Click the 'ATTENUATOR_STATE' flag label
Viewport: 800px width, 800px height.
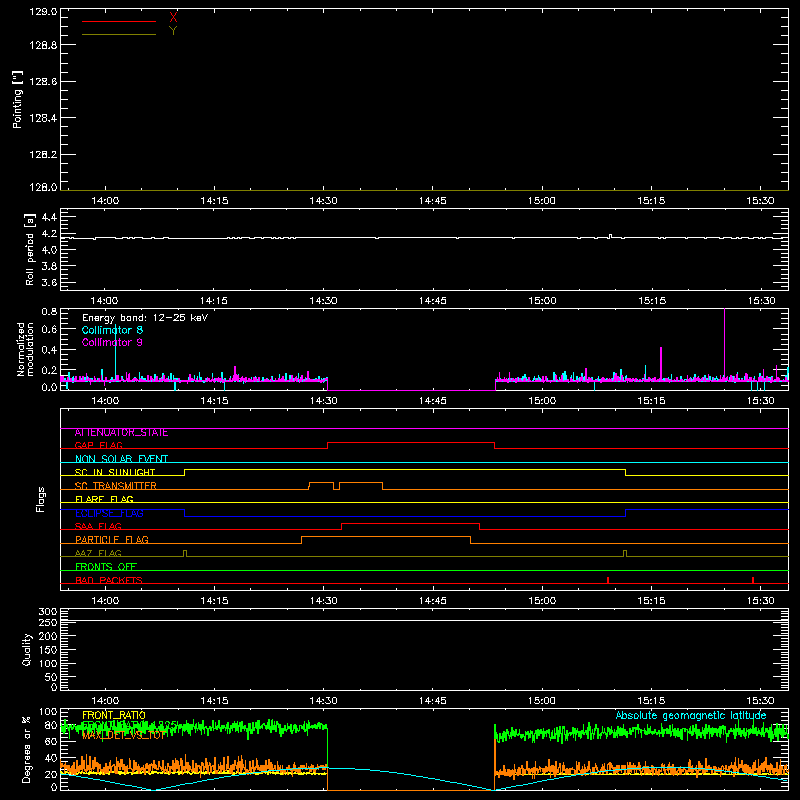(x=121, y=433)
